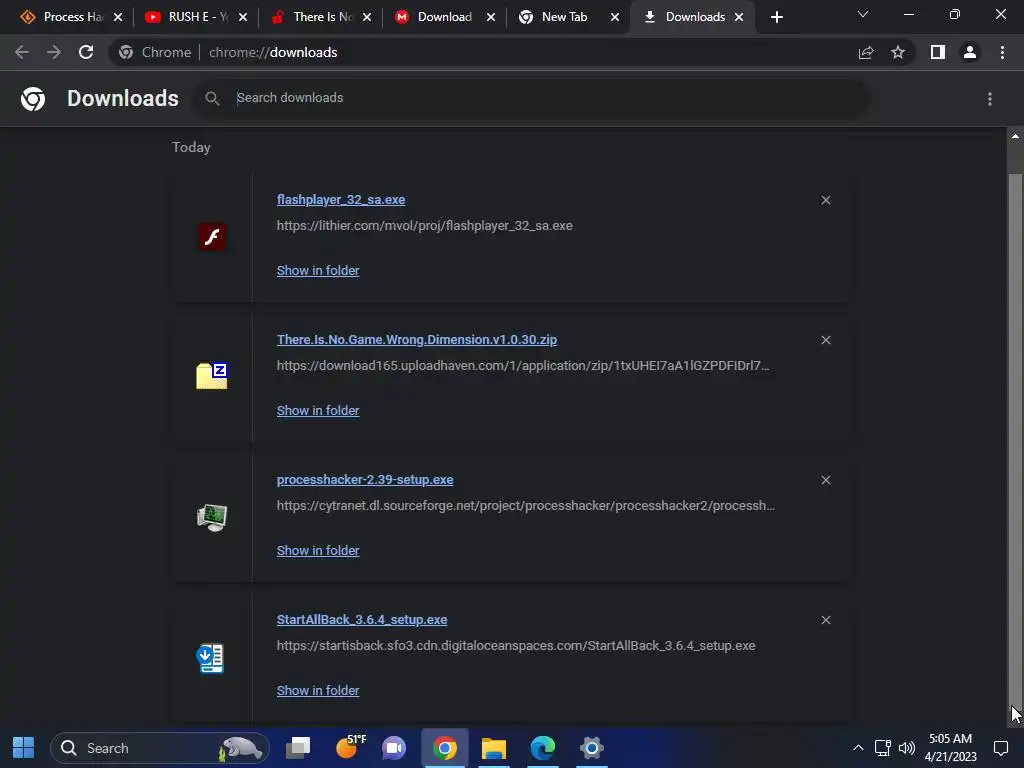
Task: Open Chat app on taskbar
Action: pos(394,748)
